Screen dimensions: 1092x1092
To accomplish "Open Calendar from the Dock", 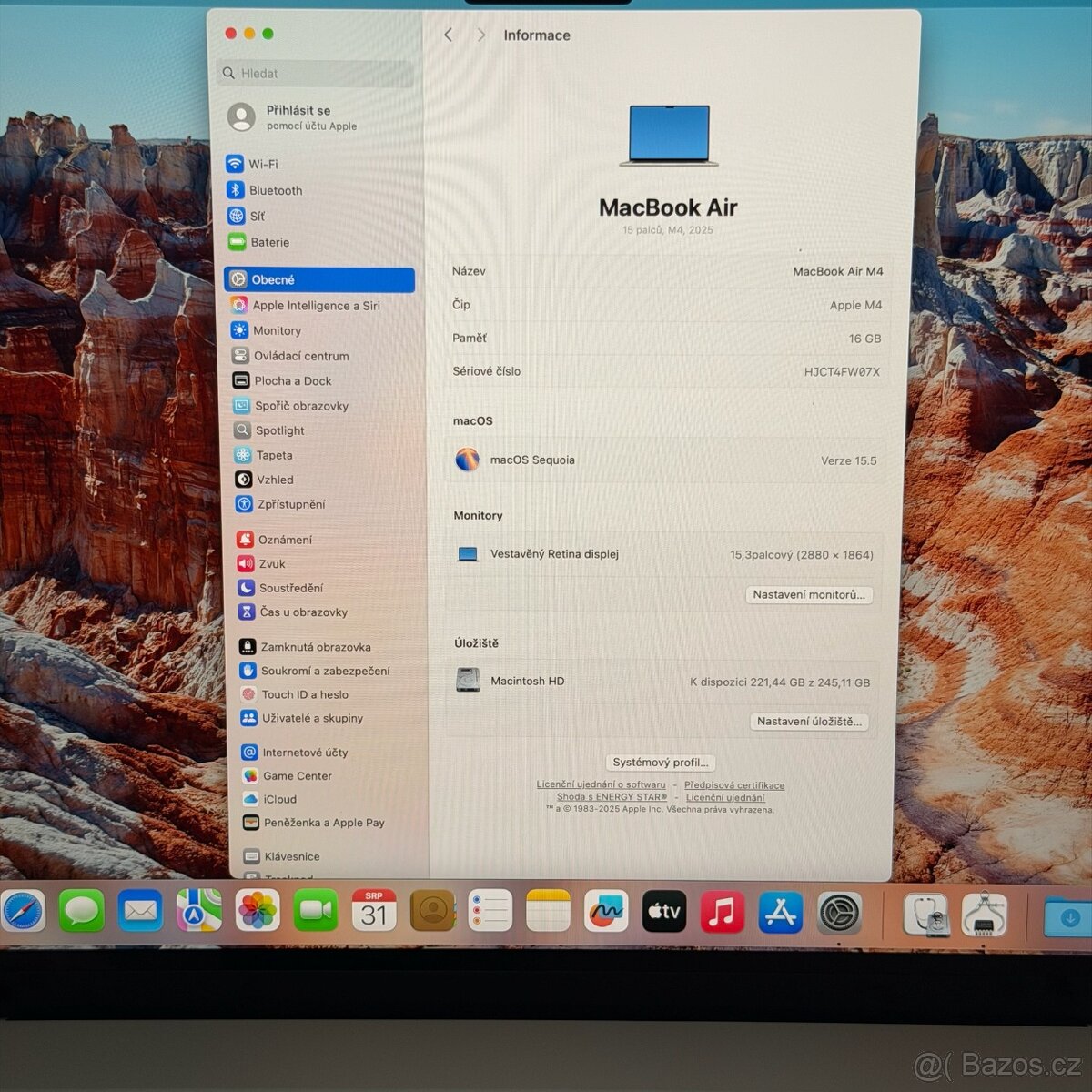I will coord(374,911).
